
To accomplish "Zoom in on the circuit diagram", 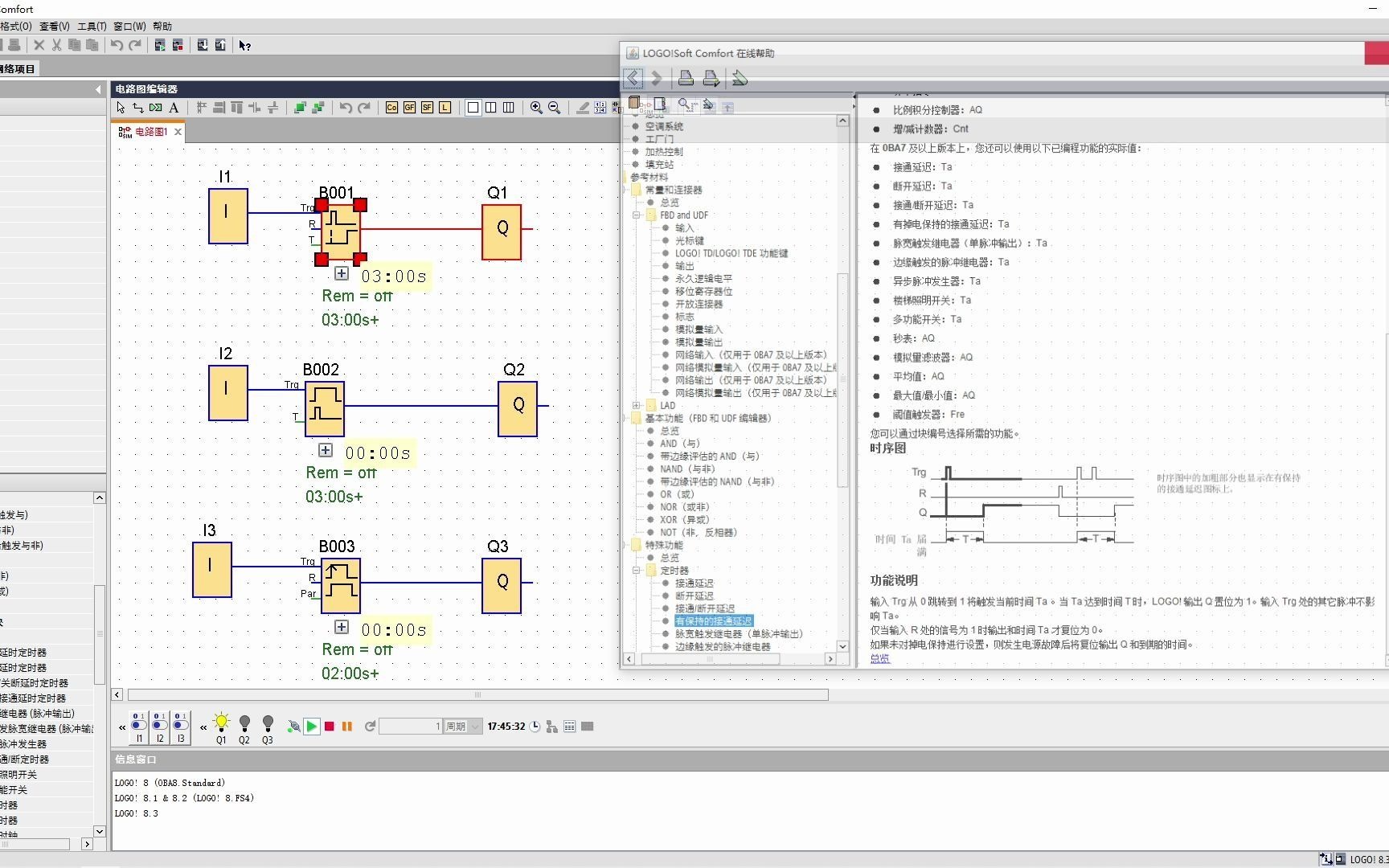I will [536, 108].
